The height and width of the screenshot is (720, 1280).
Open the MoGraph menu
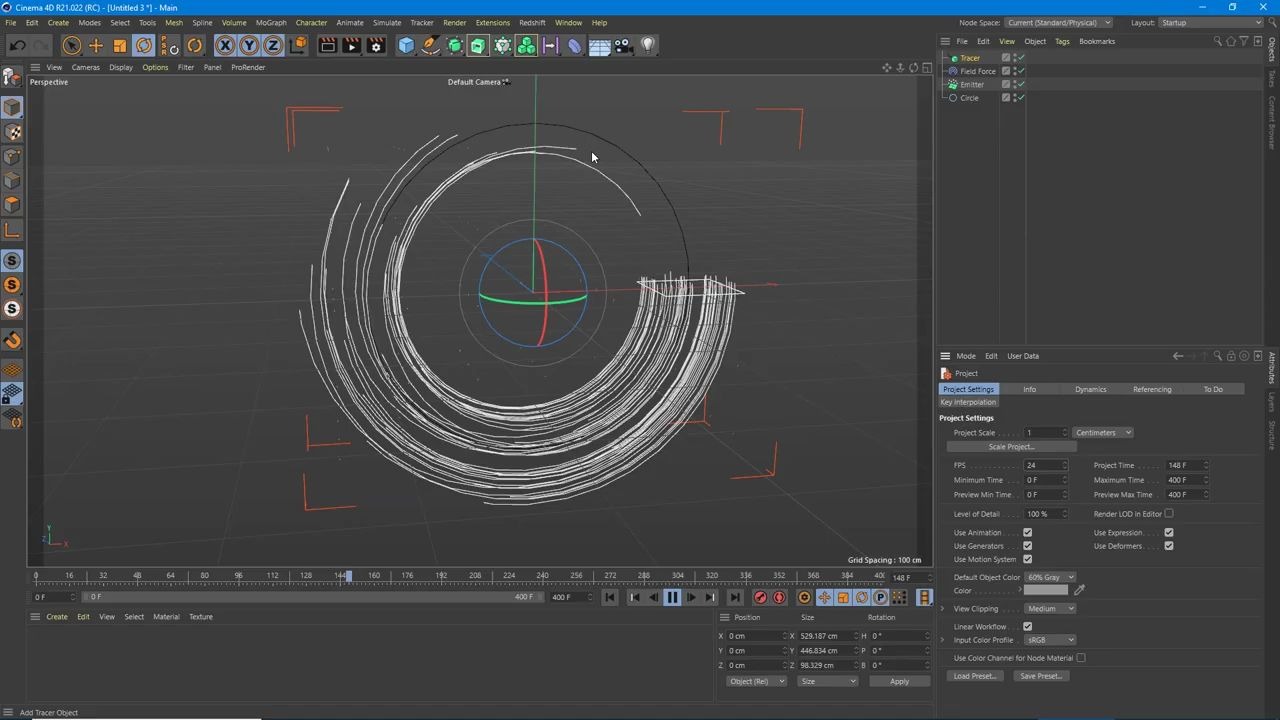click(x=270, y=22)
